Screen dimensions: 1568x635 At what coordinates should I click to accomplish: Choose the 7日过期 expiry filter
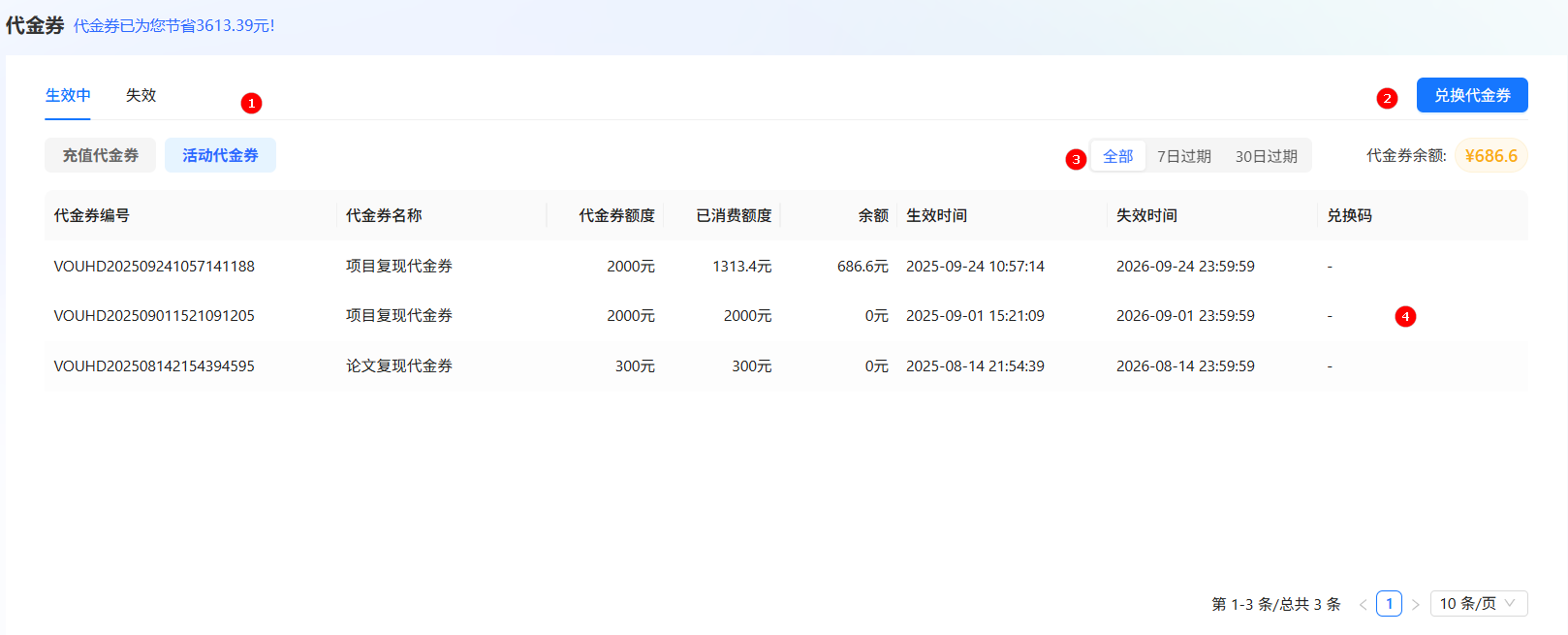tap(1184, 156)
